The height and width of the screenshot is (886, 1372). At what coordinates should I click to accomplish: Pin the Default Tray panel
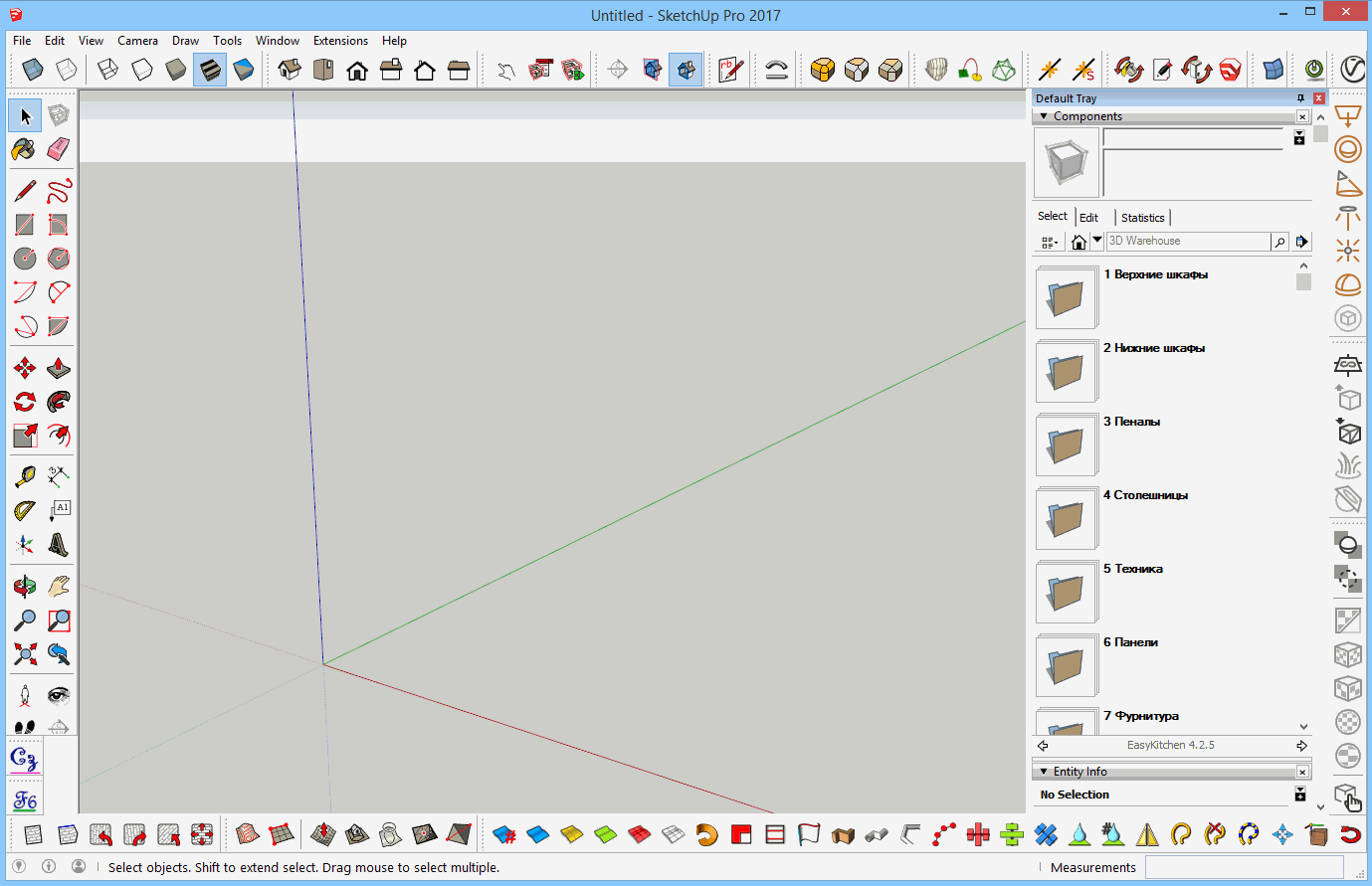1300,98
